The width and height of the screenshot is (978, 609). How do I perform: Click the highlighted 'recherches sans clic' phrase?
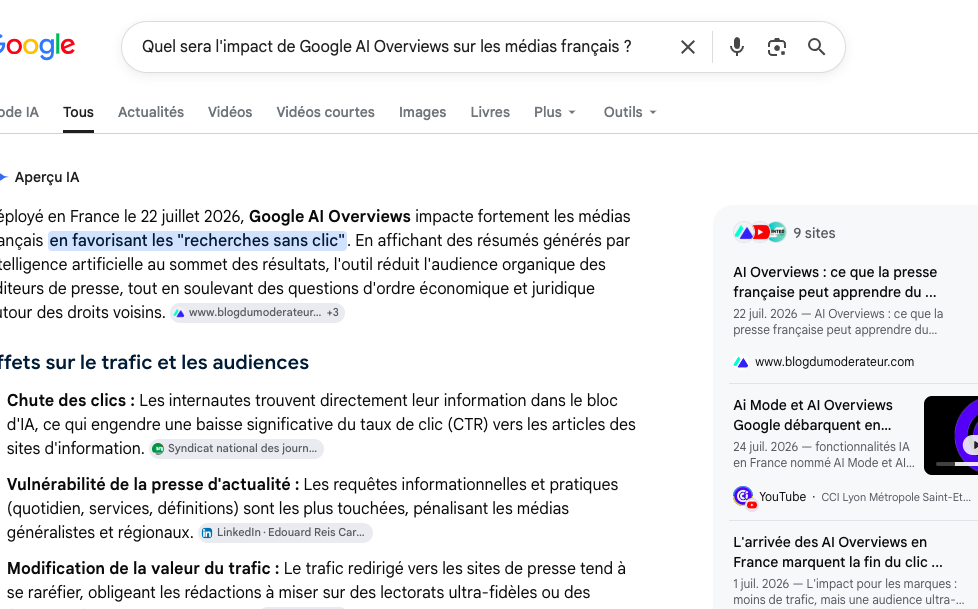[197, 241]
